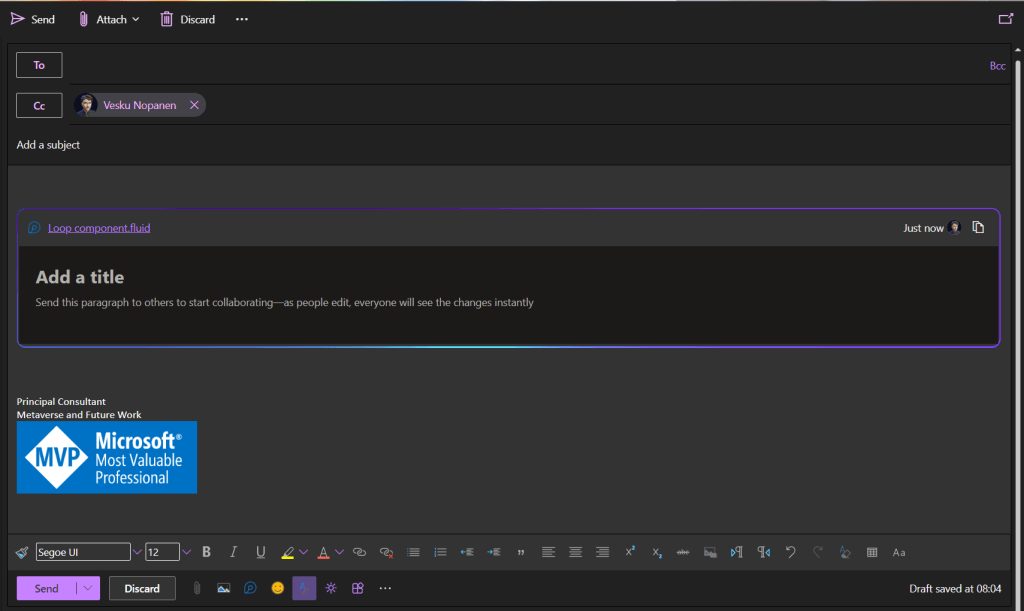Pop out the message to new window
Viewport: 1024px width, 611px height.
click(1005, 19)
